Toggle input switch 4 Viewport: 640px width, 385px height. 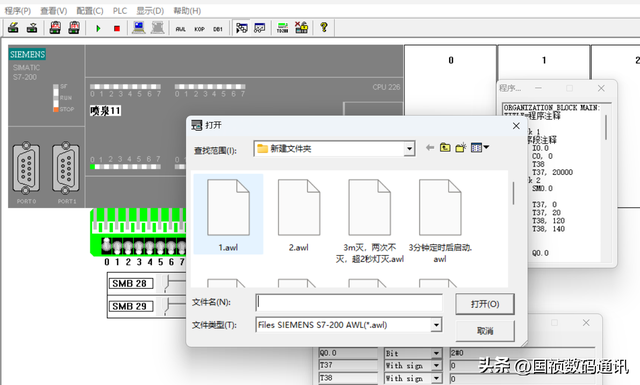pos(149,246)
